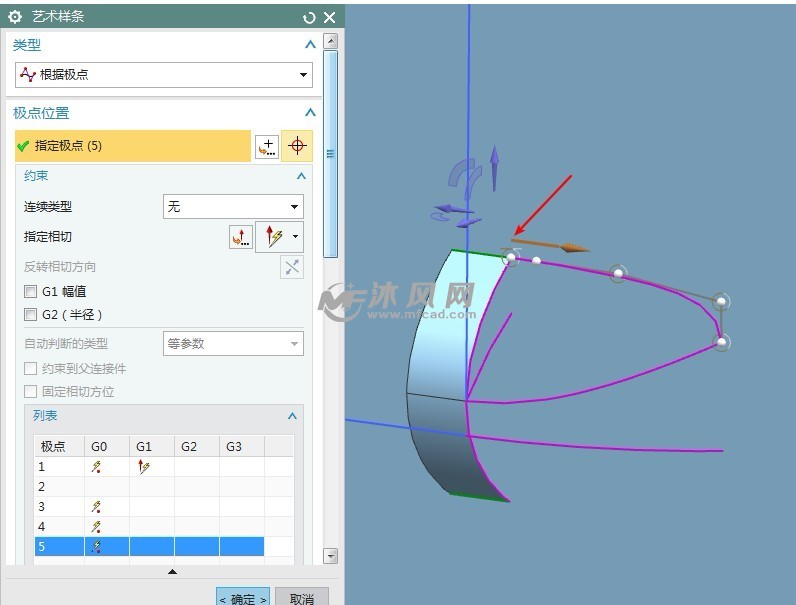The image size is (796, 605).
Task: Click the 指定相切 vector dialog icon
Action: 241,237
